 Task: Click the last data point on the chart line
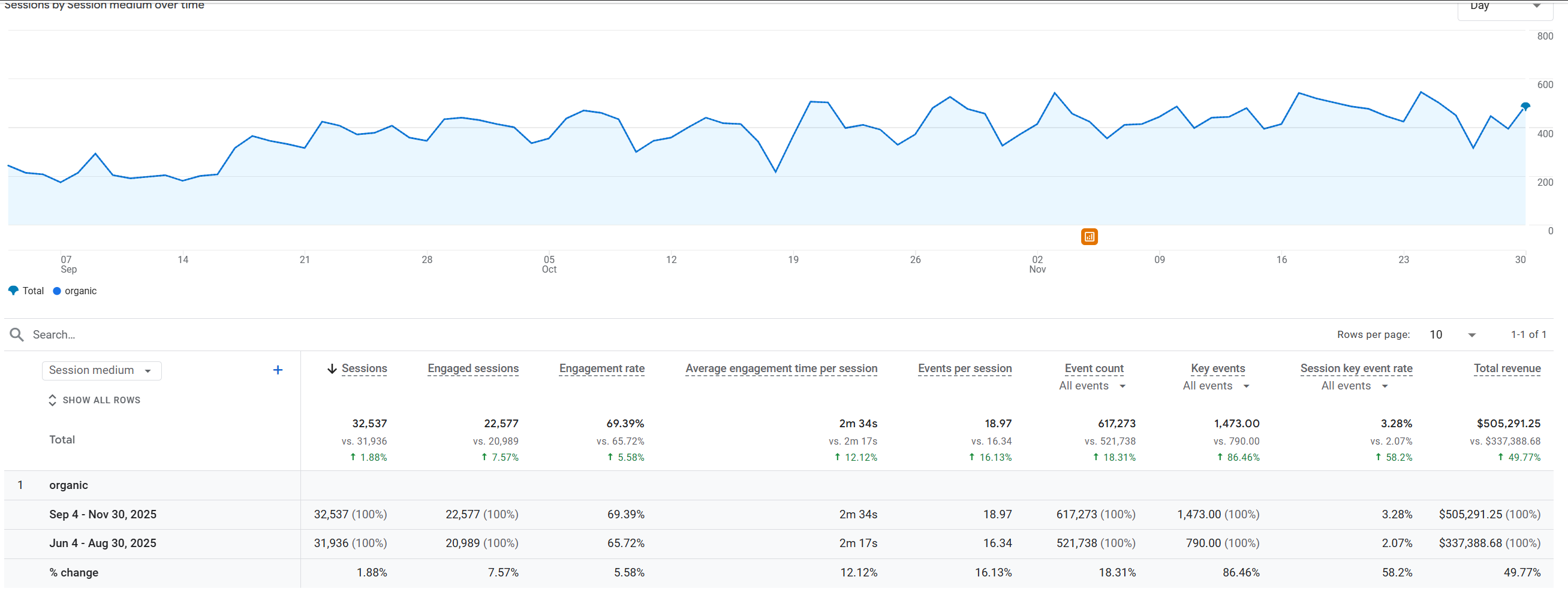click(1525, 107)
